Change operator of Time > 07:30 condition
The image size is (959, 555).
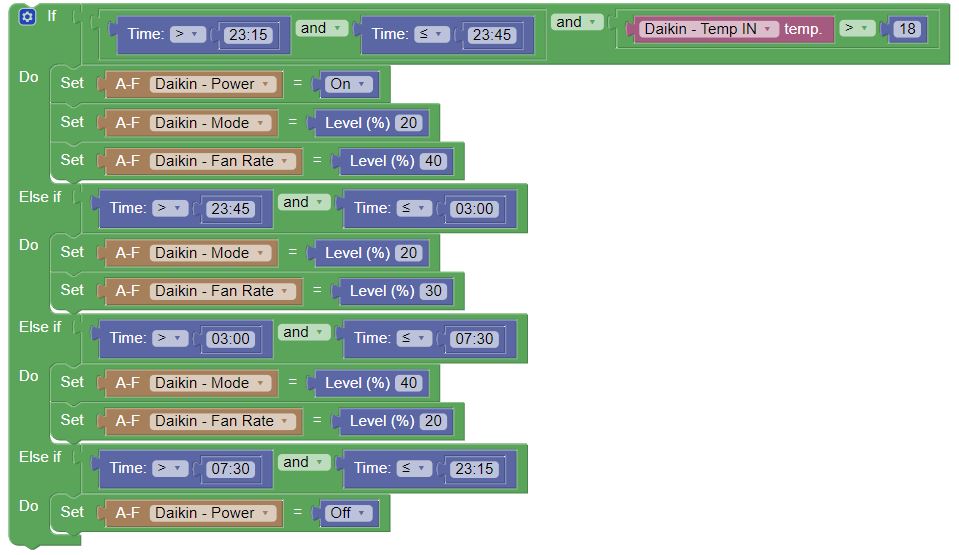click(169, 468)
